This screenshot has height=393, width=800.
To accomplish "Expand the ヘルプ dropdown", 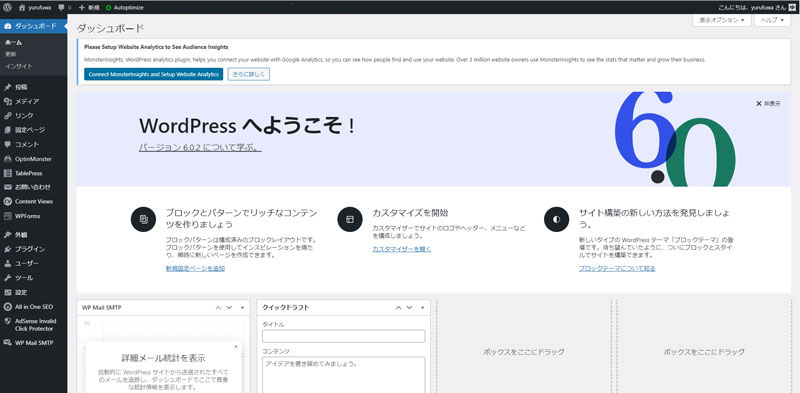I will point(772,20).
